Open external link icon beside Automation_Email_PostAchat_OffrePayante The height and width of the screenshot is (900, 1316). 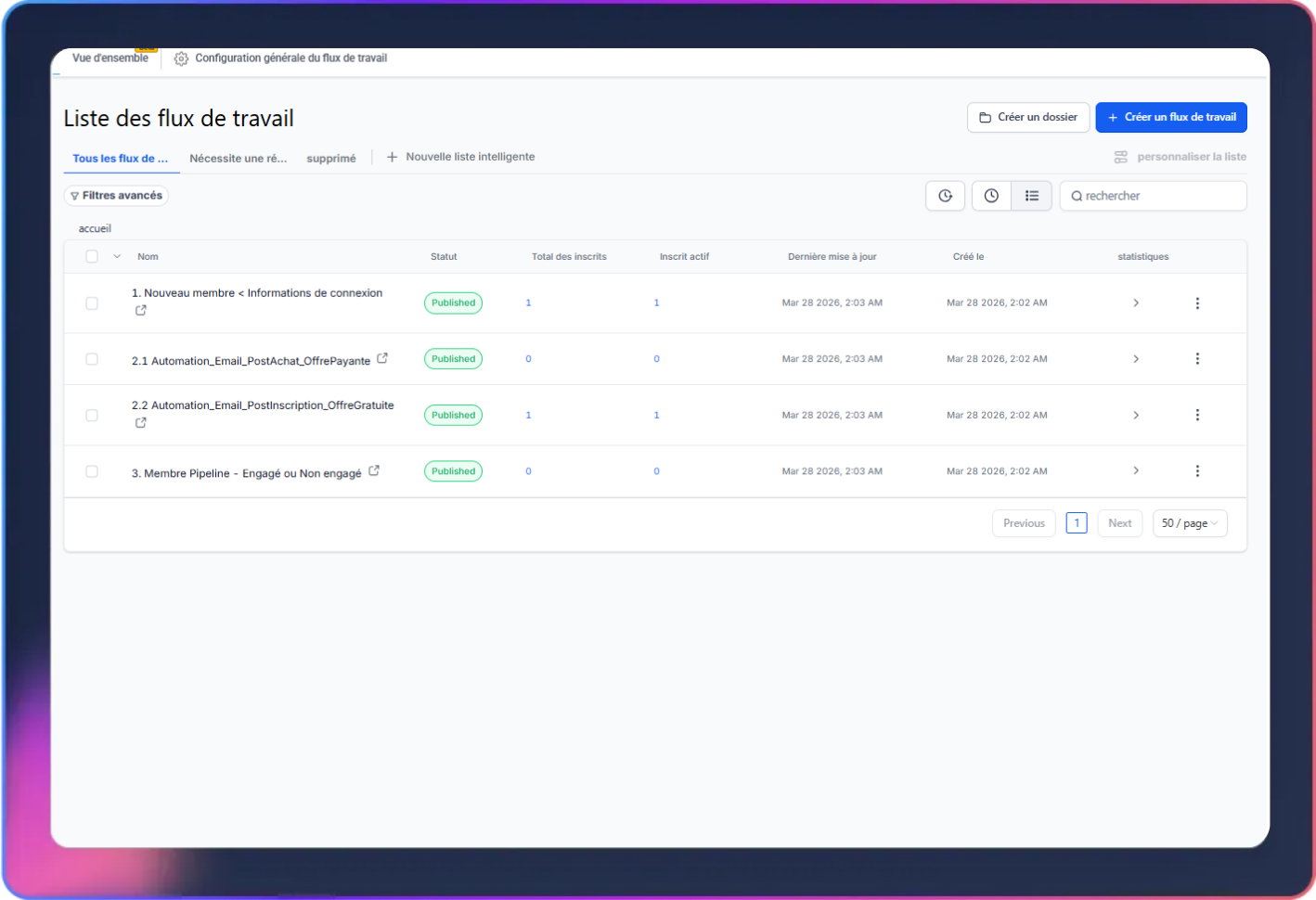[382, 358]
